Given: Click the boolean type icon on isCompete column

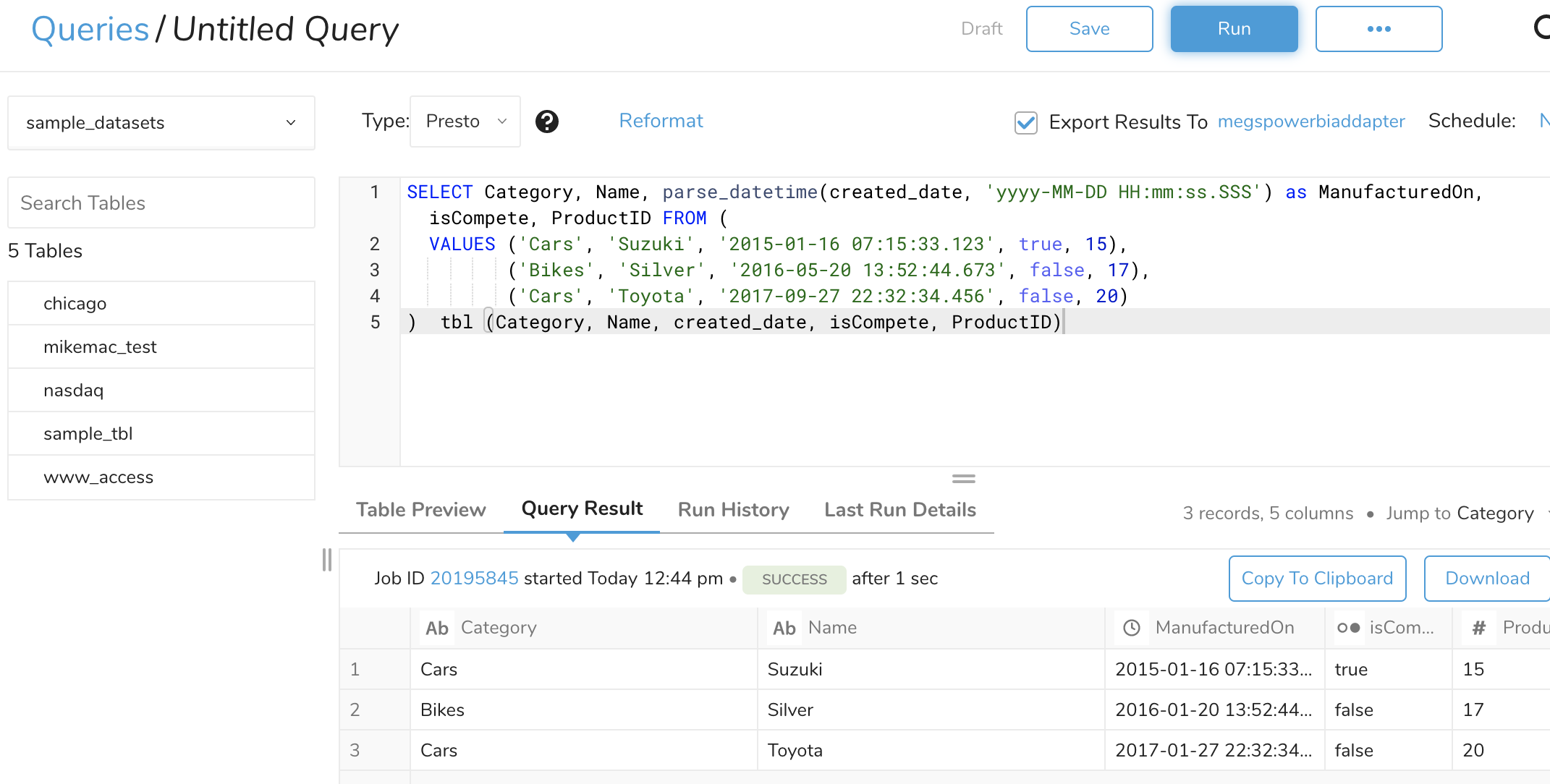Looking at the screenshot, I should [1348, 628].
